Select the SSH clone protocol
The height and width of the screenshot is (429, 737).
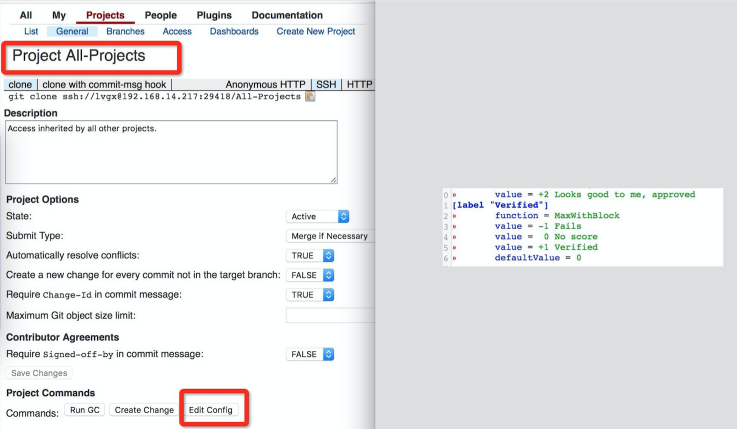326,85
